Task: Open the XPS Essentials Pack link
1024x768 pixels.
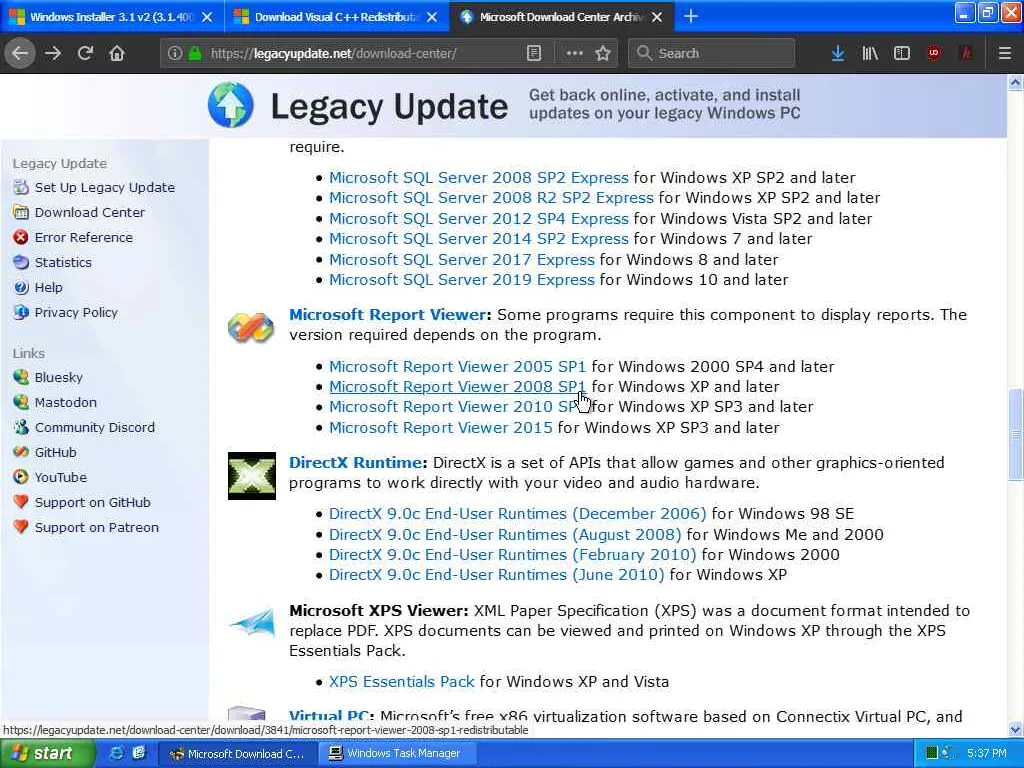Action: [x=402, y=682]
